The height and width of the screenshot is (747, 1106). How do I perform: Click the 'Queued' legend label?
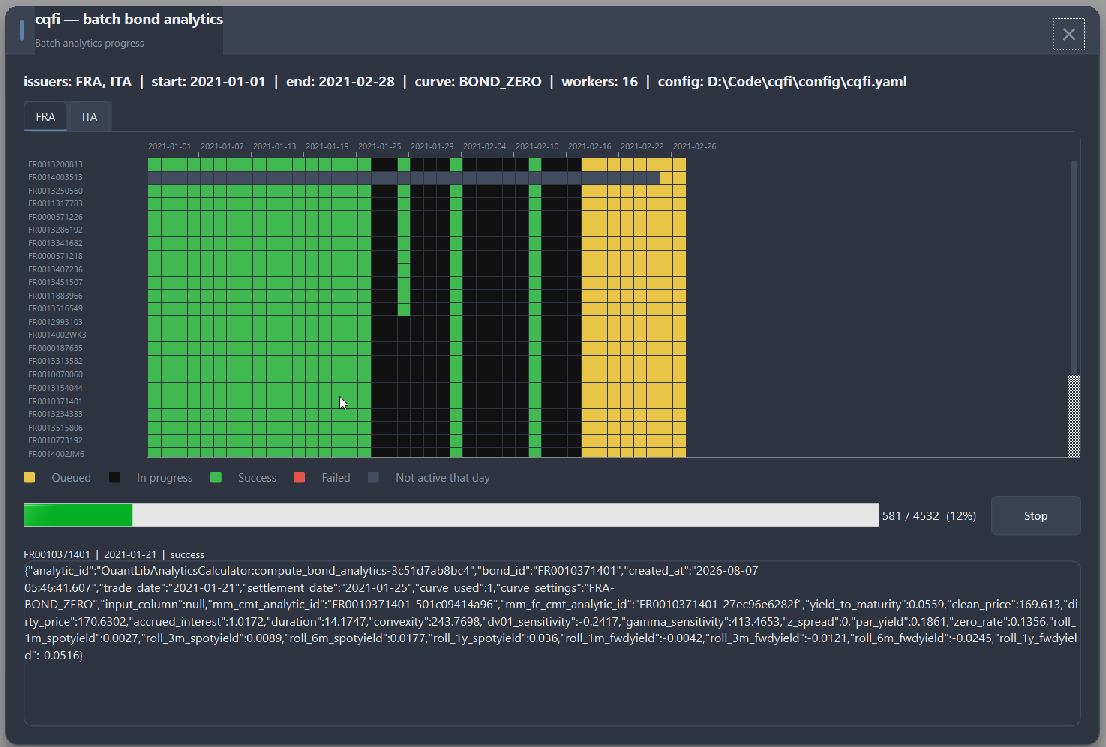pyautogui.click(x=71, y=478)
